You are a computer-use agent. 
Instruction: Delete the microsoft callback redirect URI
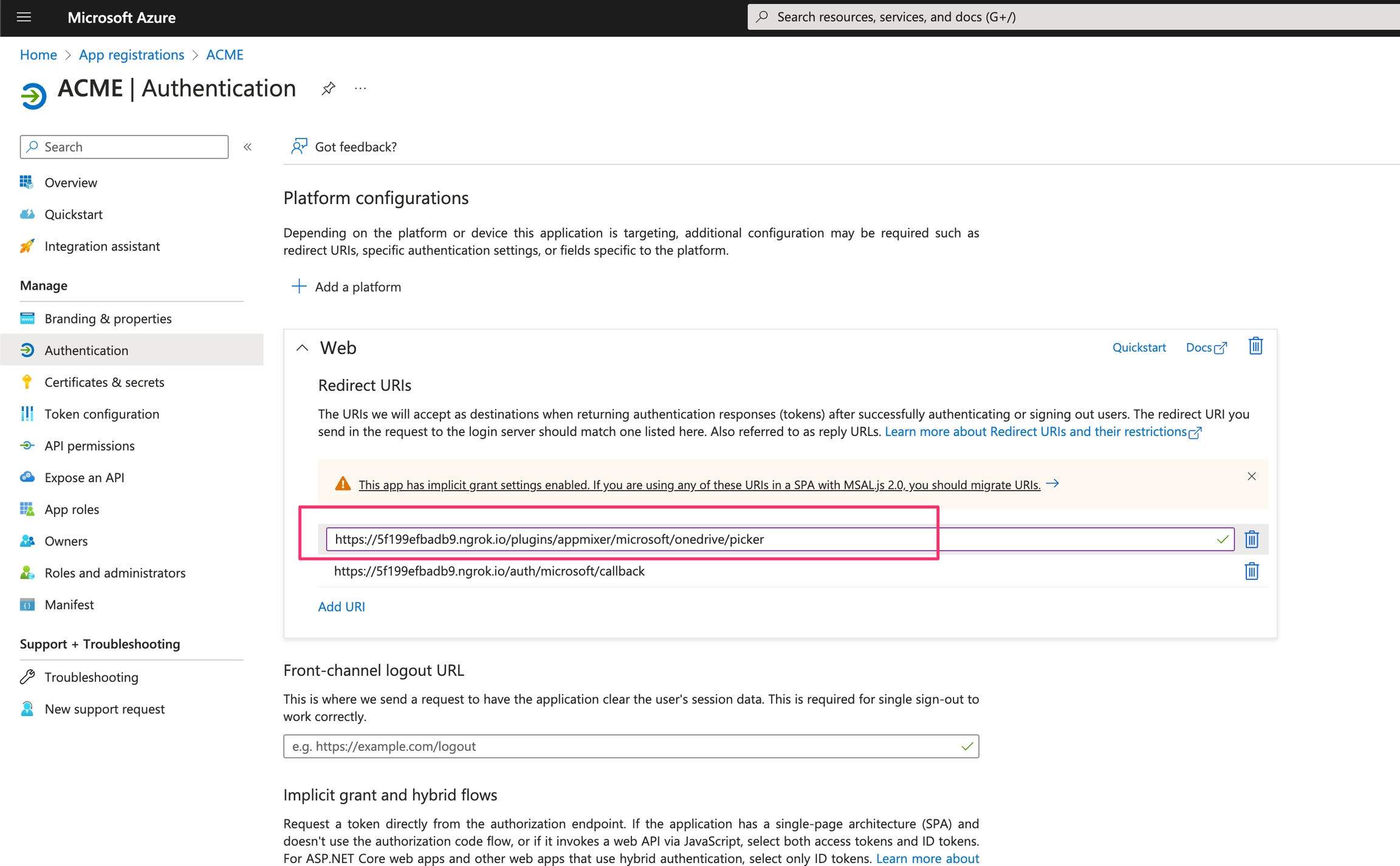pyautogui.click(x=1251, y=571)
